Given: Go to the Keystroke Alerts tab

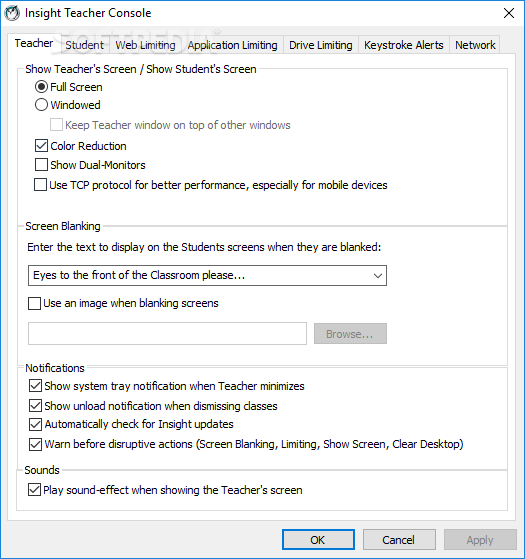Looking at the screenshot, I should pos(403,45).
